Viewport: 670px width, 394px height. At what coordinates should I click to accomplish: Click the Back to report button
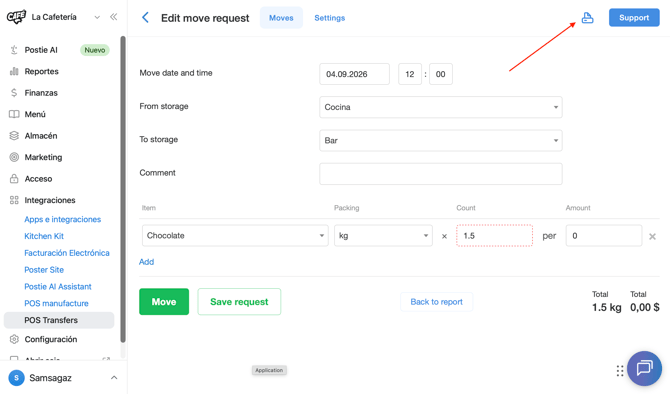(436, 302)
